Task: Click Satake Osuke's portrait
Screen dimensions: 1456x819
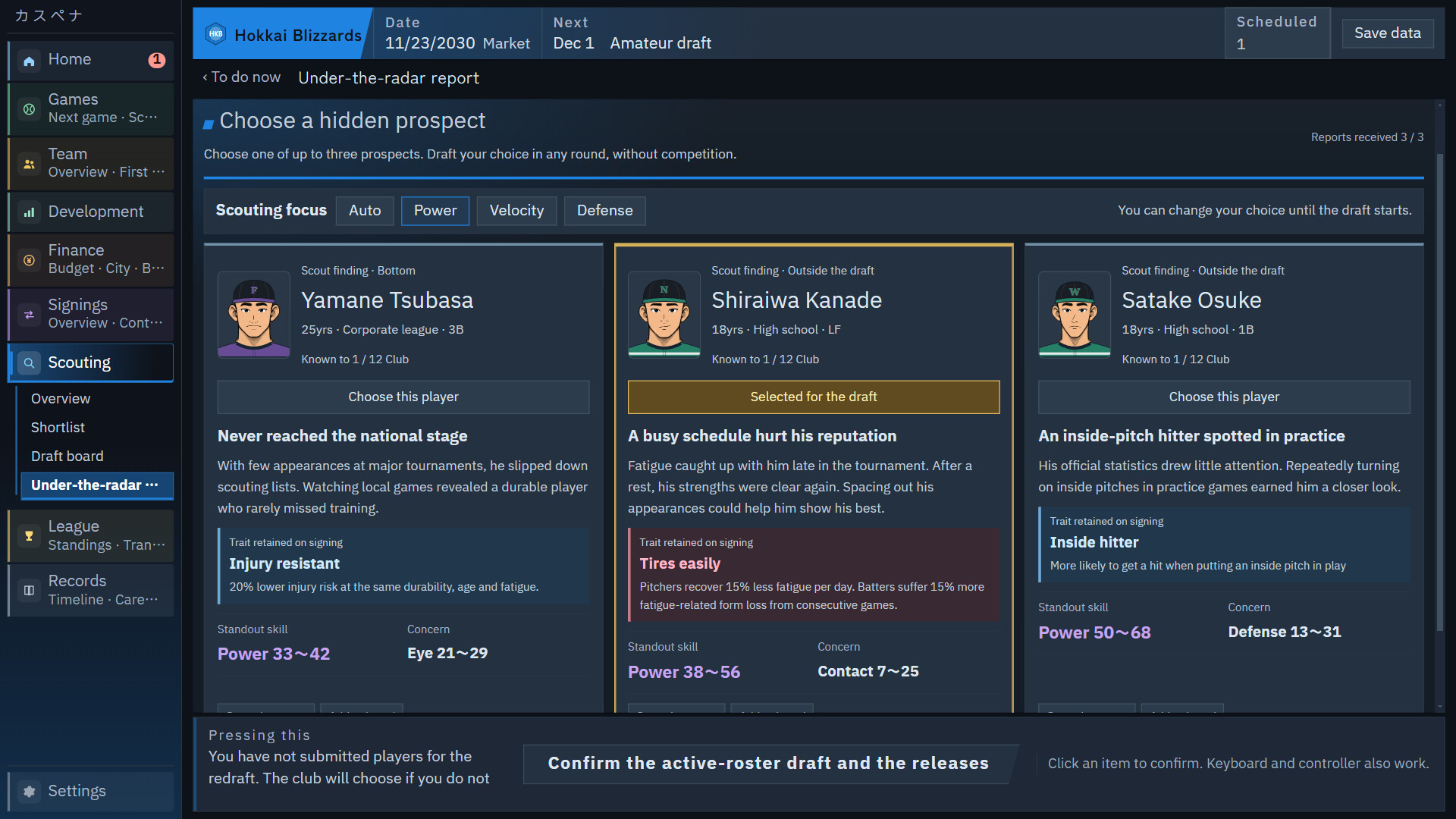Action: pyautogui.click(x=1075, y=315)
